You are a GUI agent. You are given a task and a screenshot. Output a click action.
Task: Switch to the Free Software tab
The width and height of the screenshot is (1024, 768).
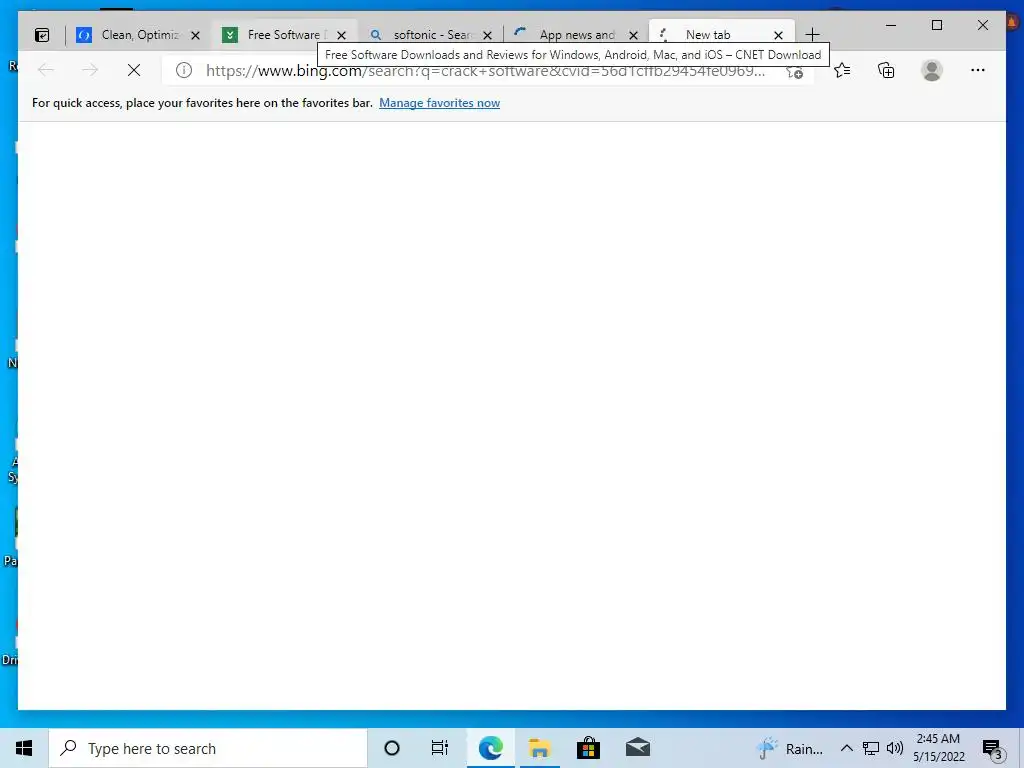[x=285, y=35]
